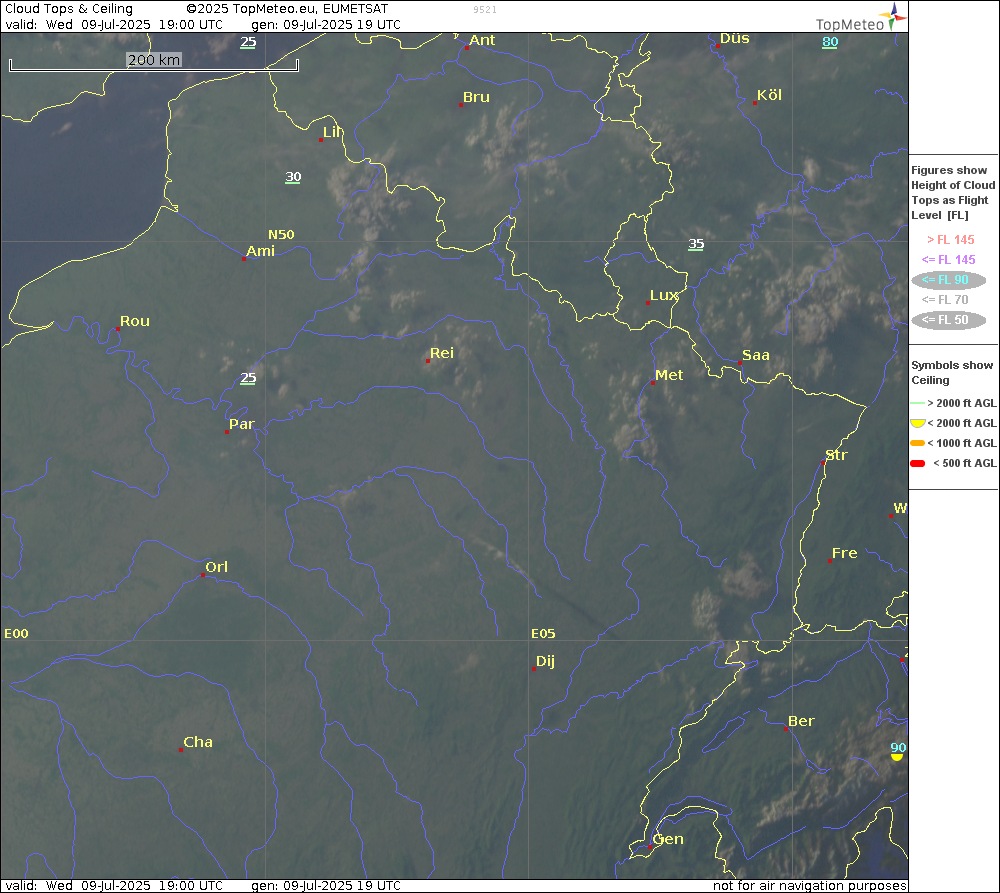Click the Lil city label
Screen dimensions: 1000x893
click(x=332, y=132)
